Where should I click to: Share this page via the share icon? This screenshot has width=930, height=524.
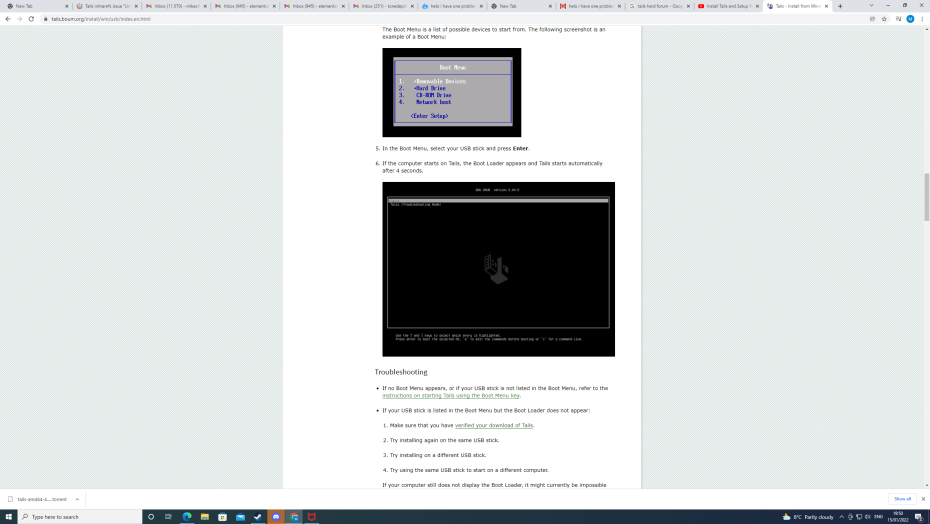872,19
